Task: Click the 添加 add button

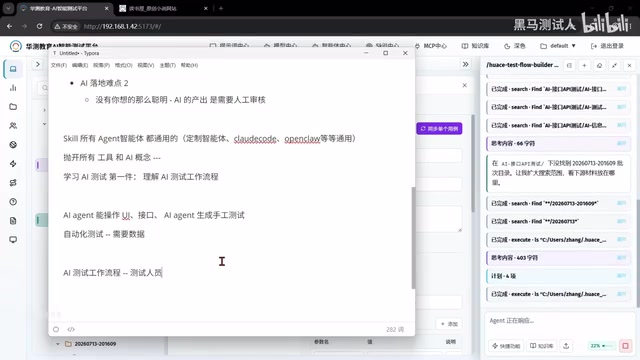Action: click(x=449, y=324)
